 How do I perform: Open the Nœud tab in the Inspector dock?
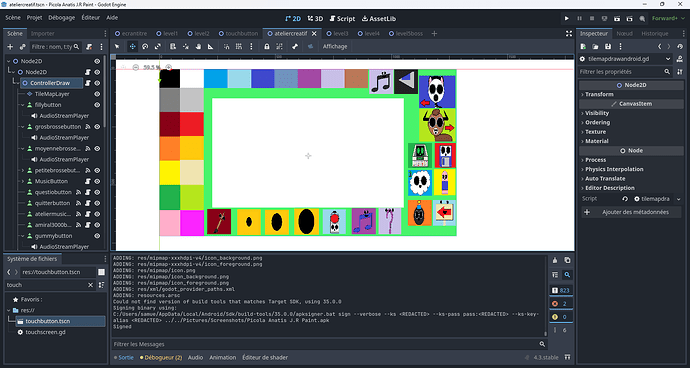(x=624, y=33)
